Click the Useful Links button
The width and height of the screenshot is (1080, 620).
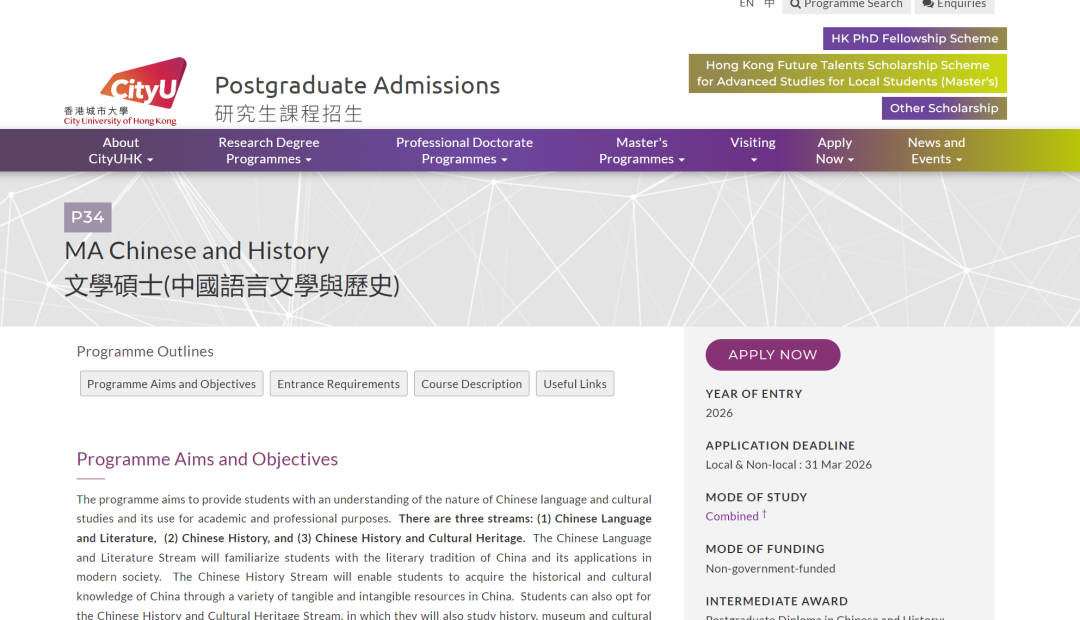point(575,383)
